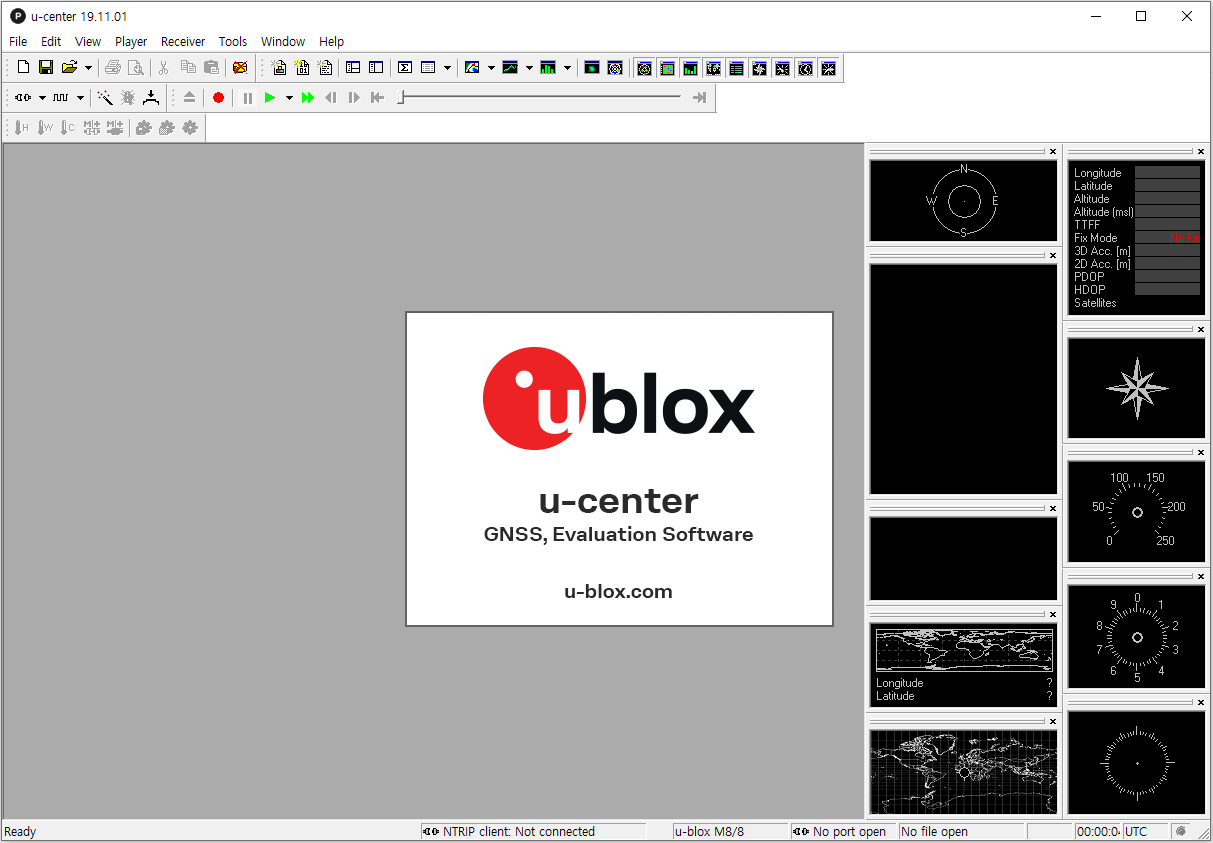
Task: Enable autobauding with the magic wand icon
Action: (104, 97)
